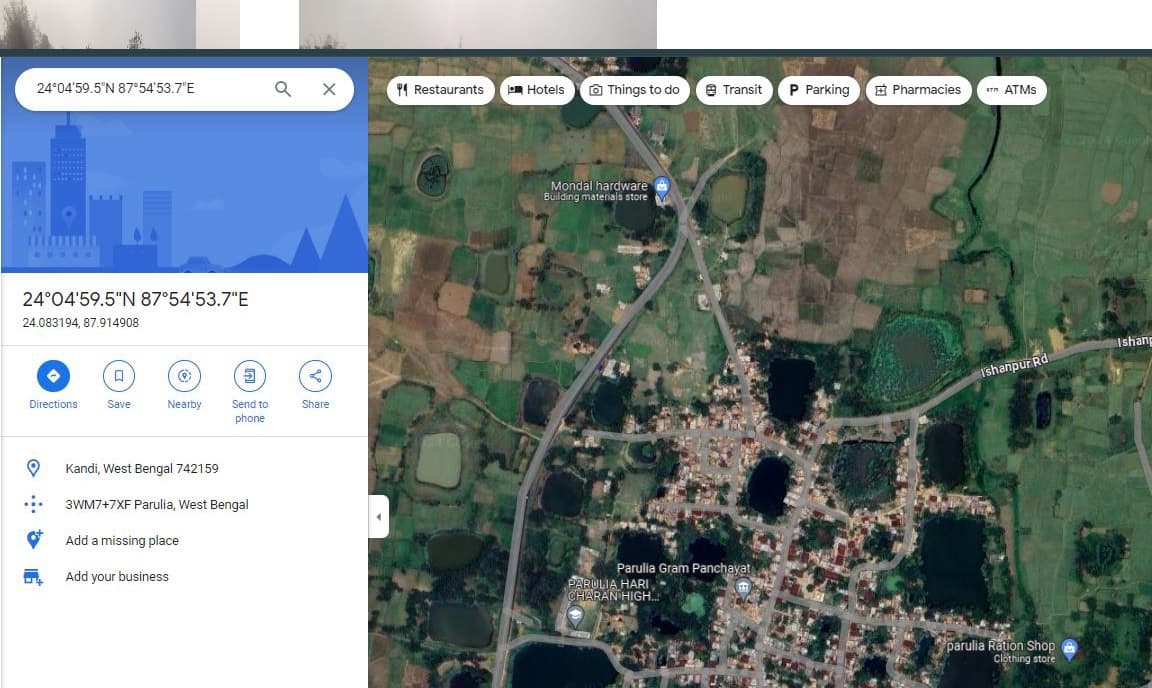
Task: Click Add a missing place
Action: click(x=122, y=540)
